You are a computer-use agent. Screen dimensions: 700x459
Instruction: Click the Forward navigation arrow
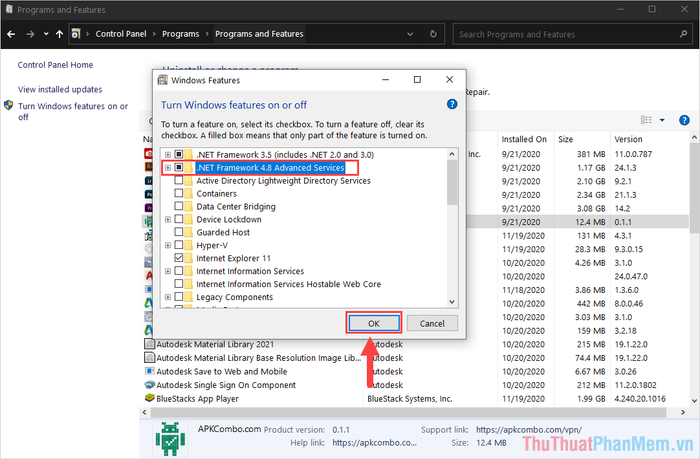click(30, 34)
